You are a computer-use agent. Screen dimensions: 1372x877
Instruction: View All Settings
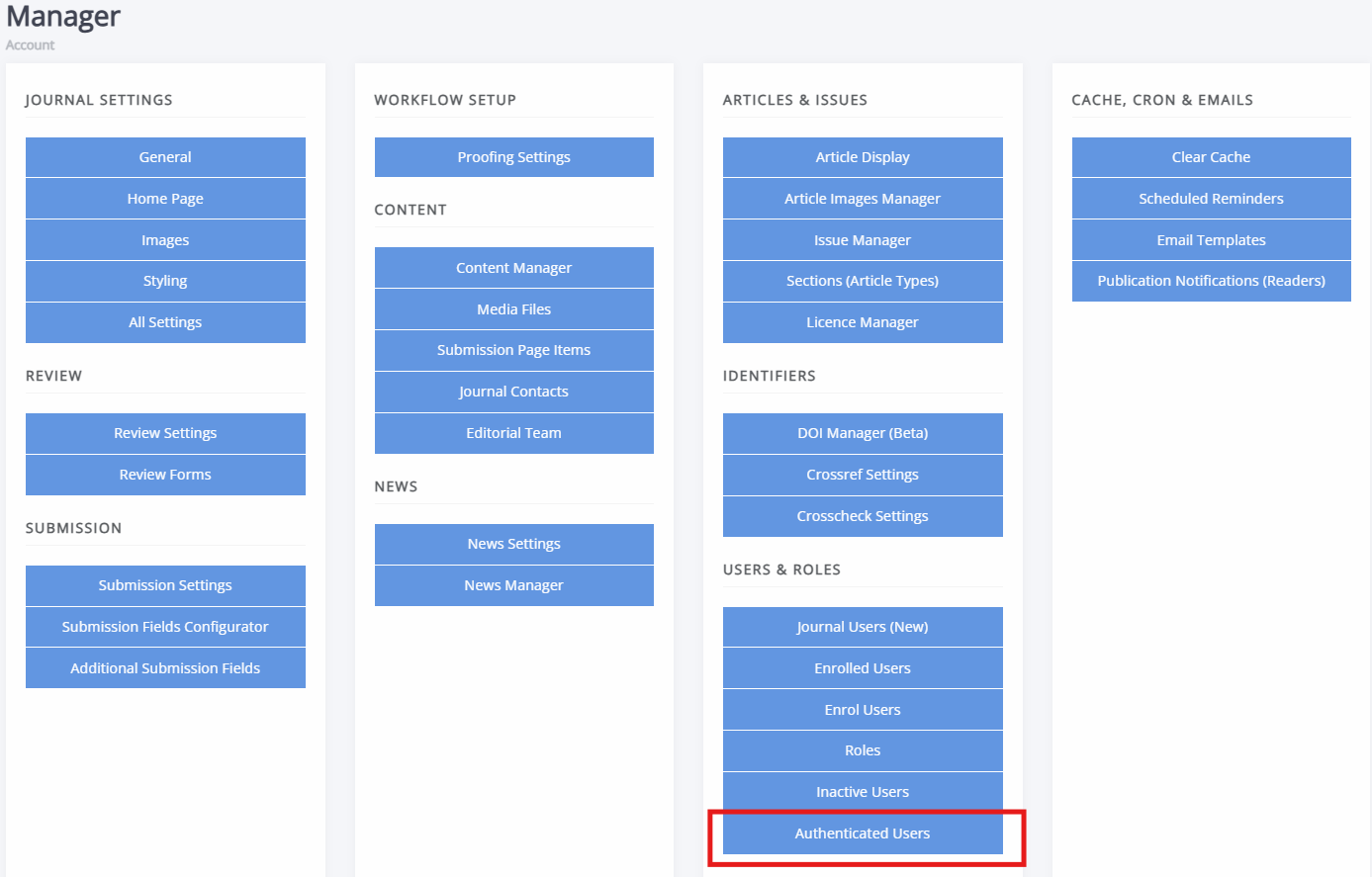coord(165,322)
